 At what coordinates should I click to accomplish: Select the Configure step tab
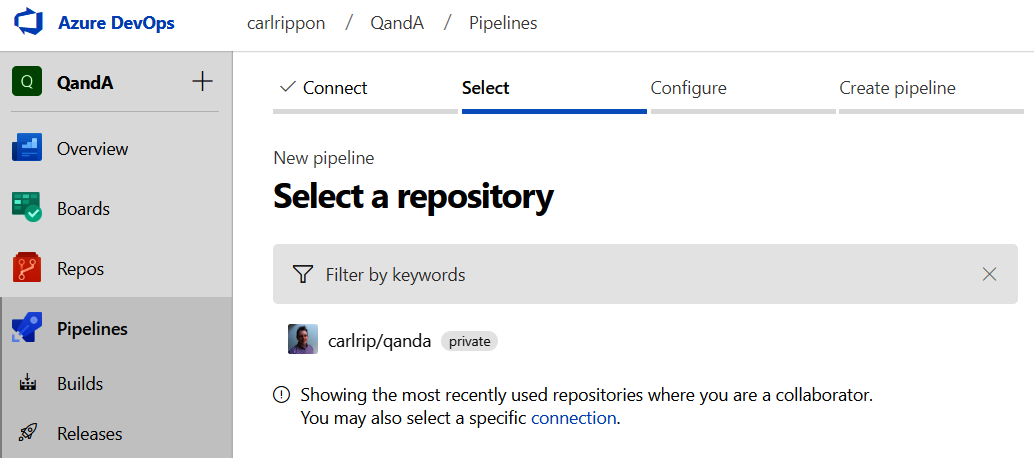tap(688, 88)
